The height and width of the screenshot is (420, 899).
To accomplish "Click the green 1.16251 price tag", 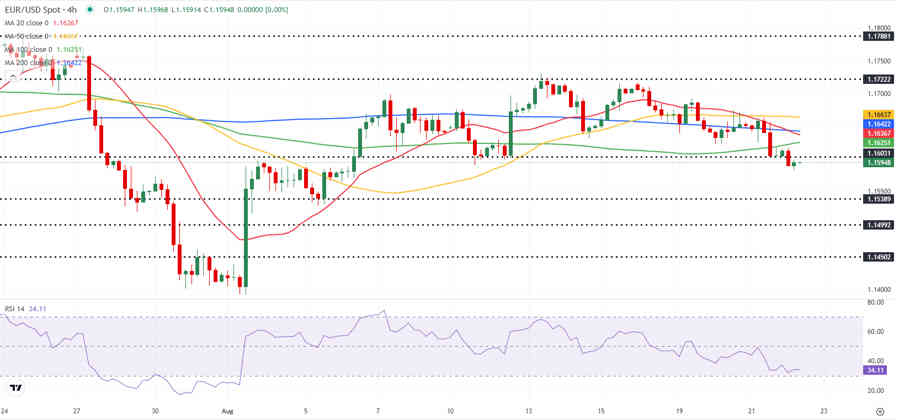I will tap(877, 142).
